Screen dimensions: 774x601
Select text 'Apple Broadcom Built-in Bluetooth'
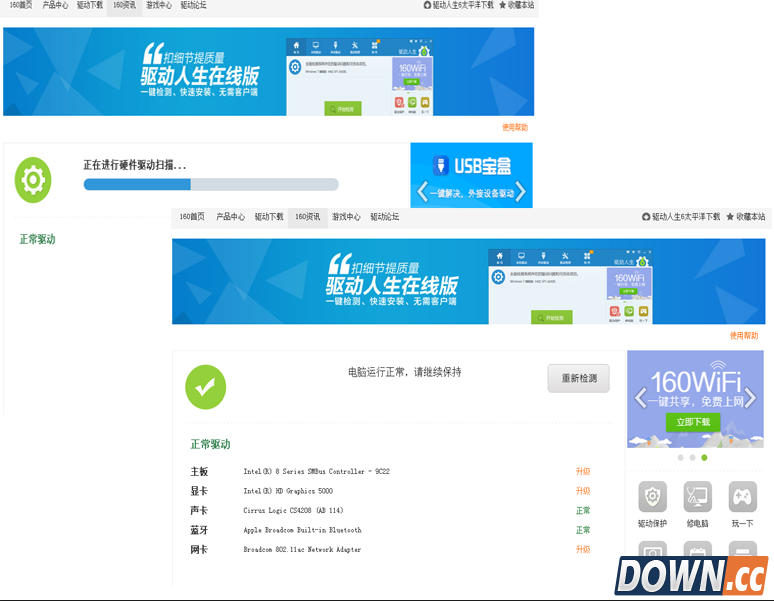(x=303, y=530)
